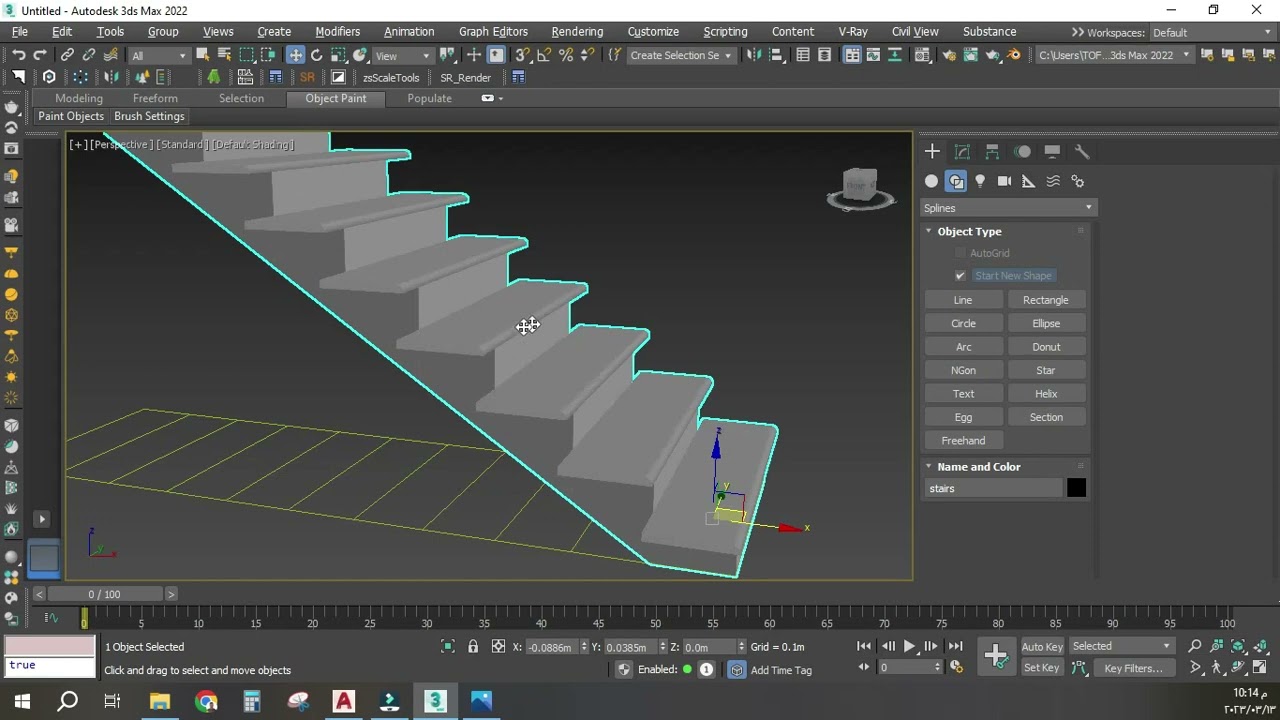
Task: Select the Geometry category icon
Action: point(932,181)
